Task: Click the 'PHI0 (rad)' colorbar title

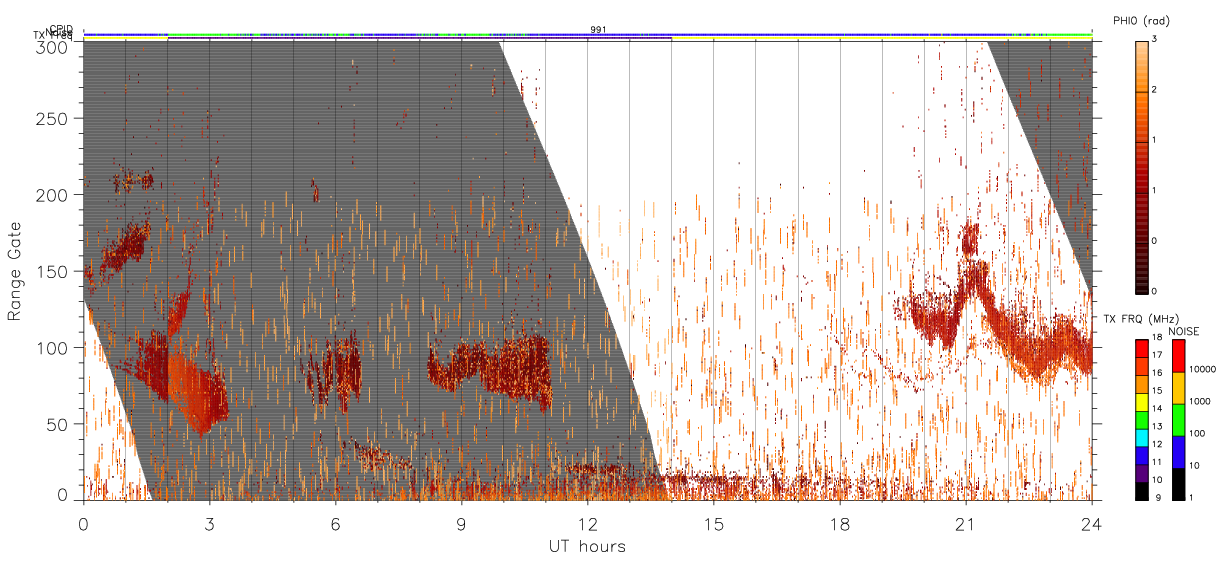Action: pyautogui.click(x=1141, y=21)
